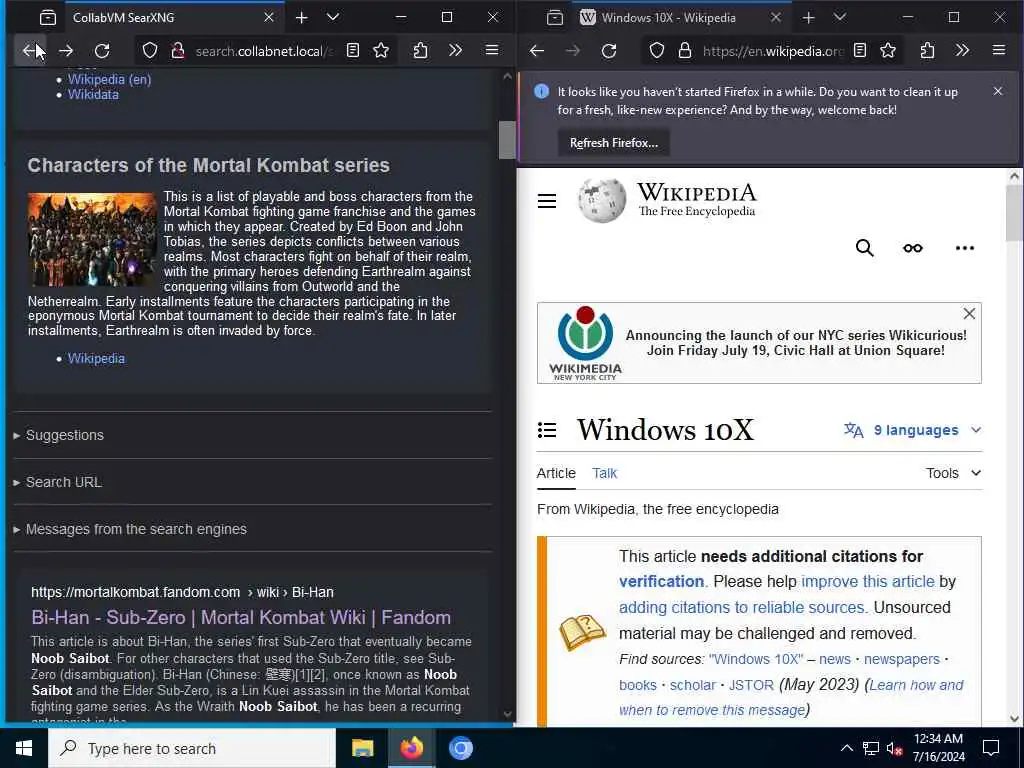Reload the SearXNG page

click(x=102, y=50)
